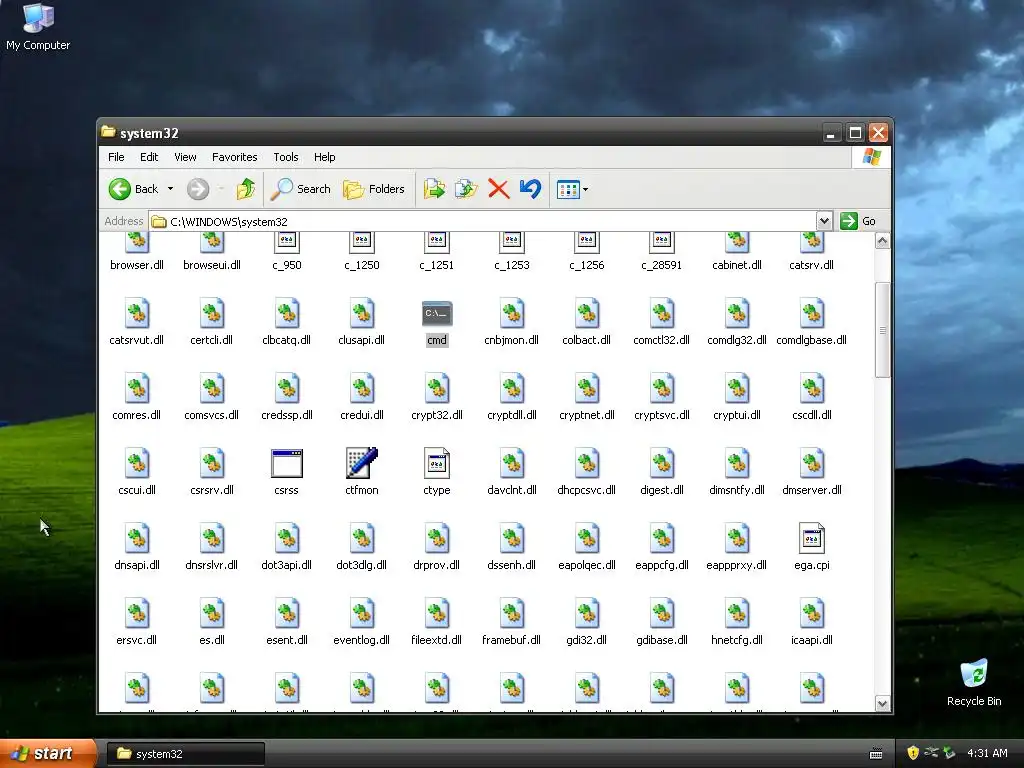Expand the Back history dropdown arrow
The width and height of the screenshot is (1024, 768).
click(170, 189)
